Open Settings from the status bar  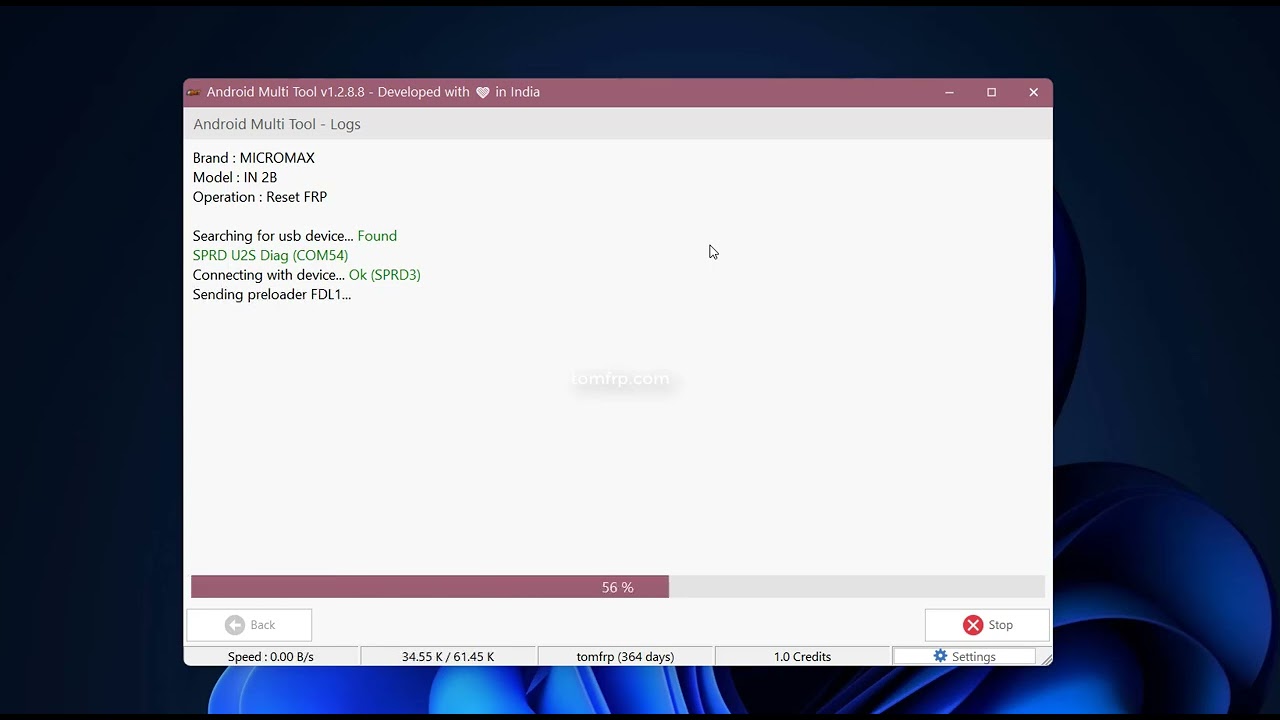(964, 657)
